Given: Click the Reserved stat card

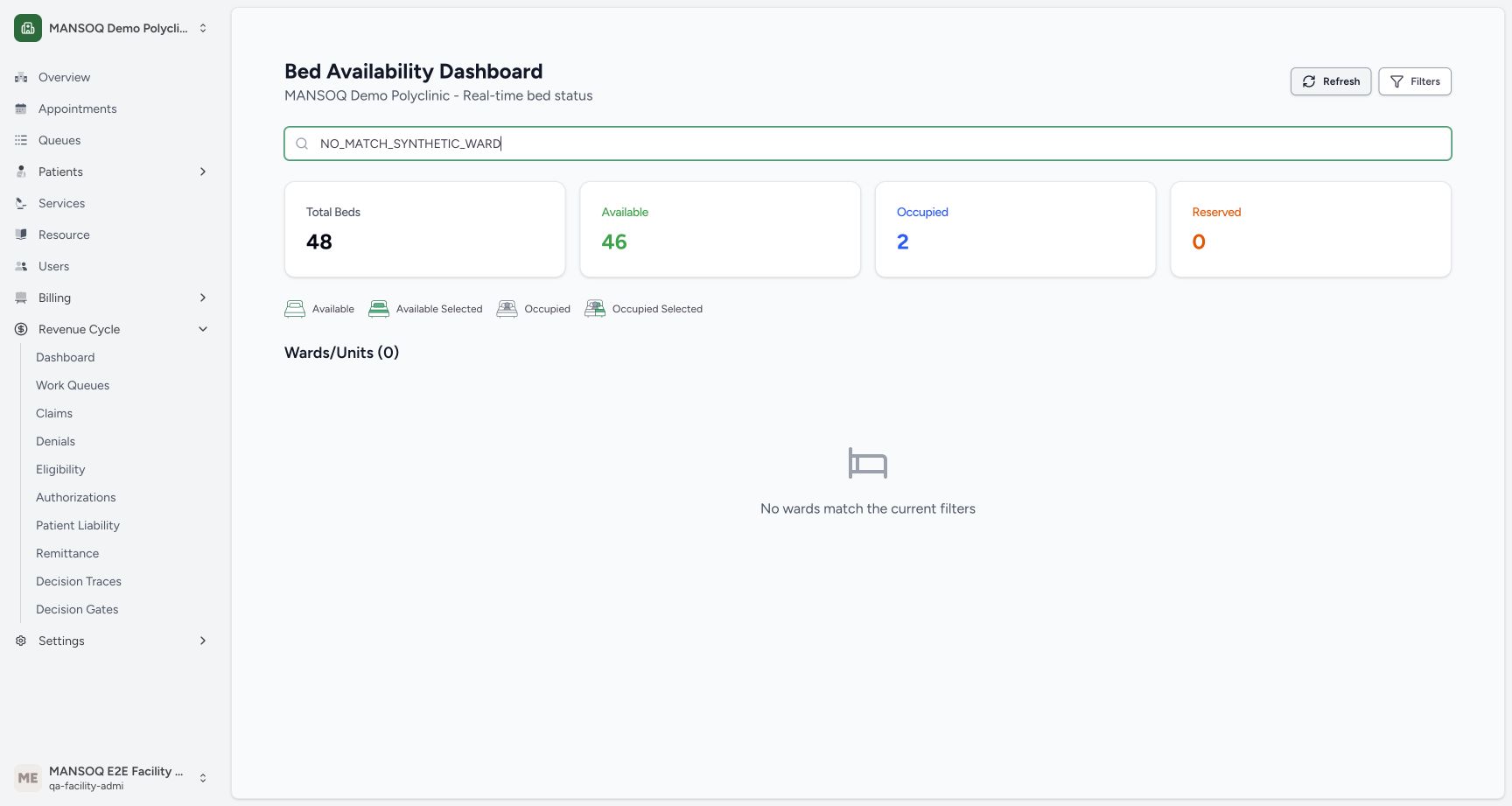Looking at the screenshot, I should coord(1311,229).
